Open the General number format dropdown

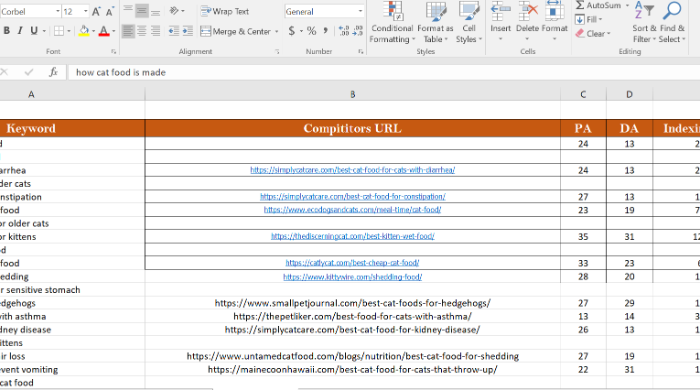(x=360, y=12)
